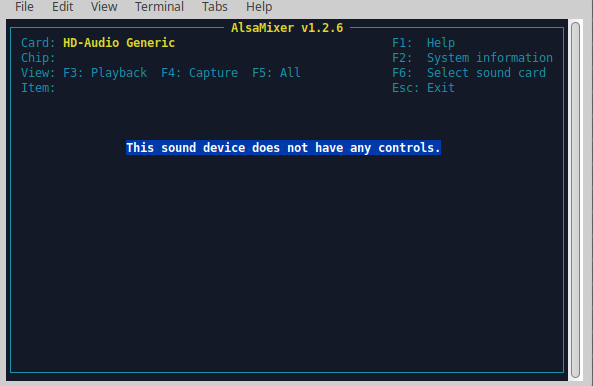Click the Card: label
The image size is (593, 386).
38,43
